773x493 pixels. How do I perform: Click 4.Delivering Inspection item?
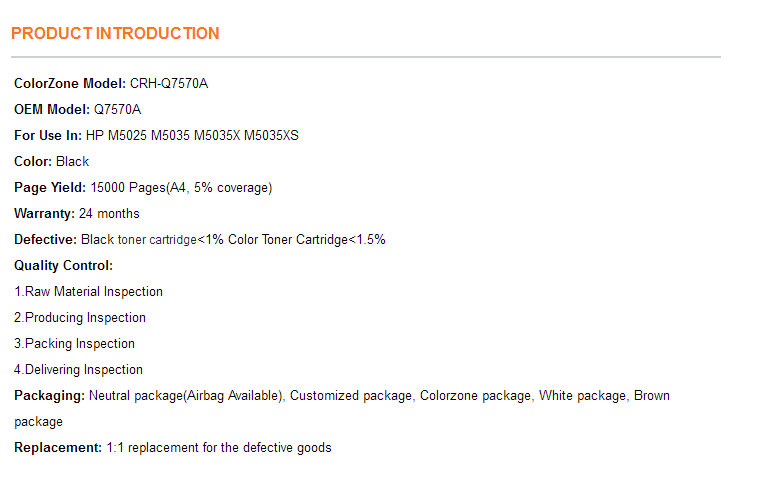tap(78, 370)
